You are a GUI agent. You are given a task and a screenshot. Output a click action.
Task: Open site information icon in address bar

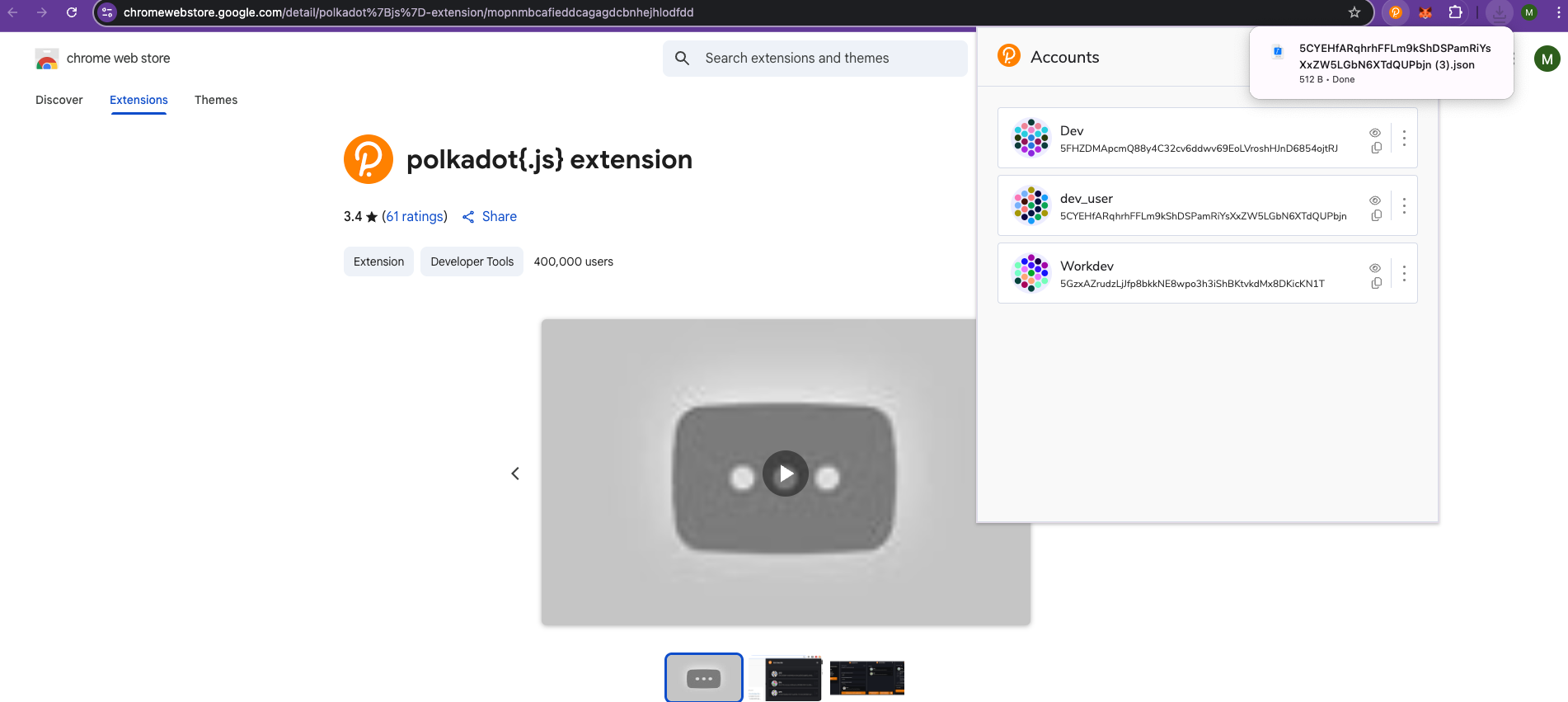click(107, 12)
